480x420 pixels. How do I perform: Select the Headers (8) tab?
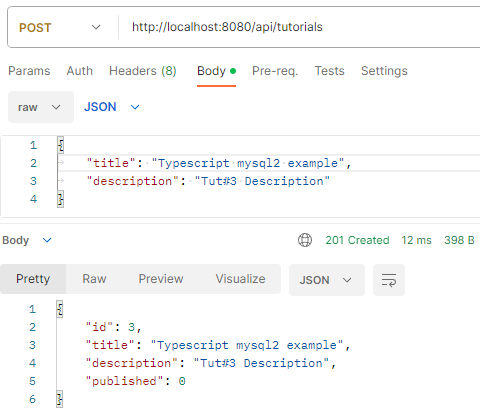pyautogui.click(x=143, y=71)
